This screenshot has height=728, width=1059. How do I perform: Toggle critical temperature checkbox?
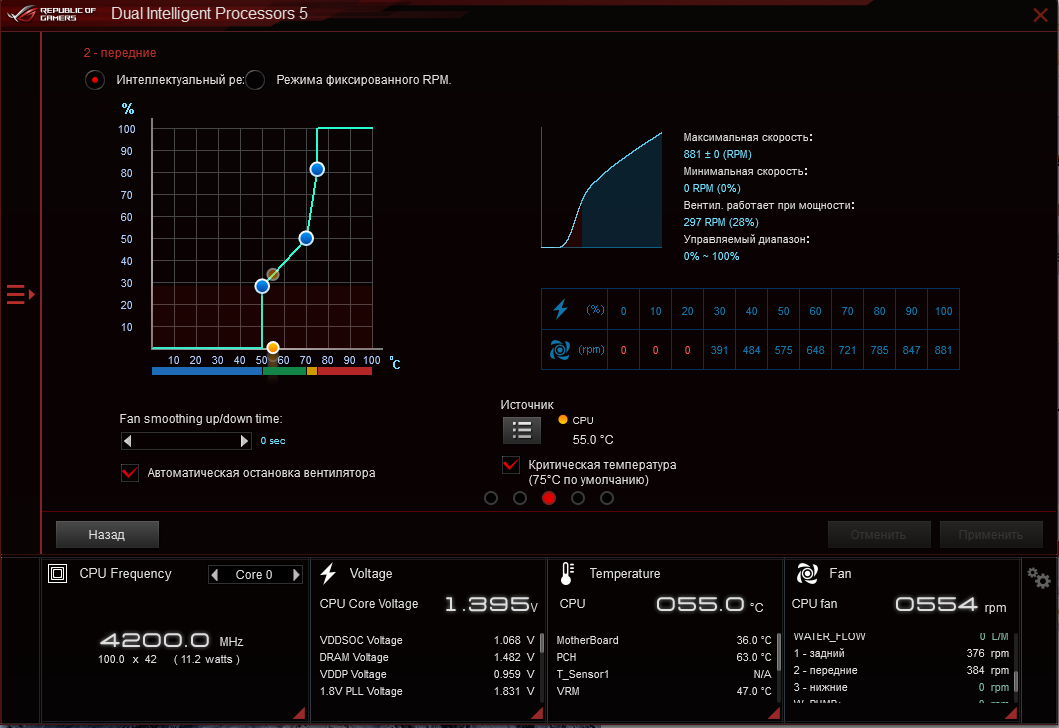[x=511, y=465]
